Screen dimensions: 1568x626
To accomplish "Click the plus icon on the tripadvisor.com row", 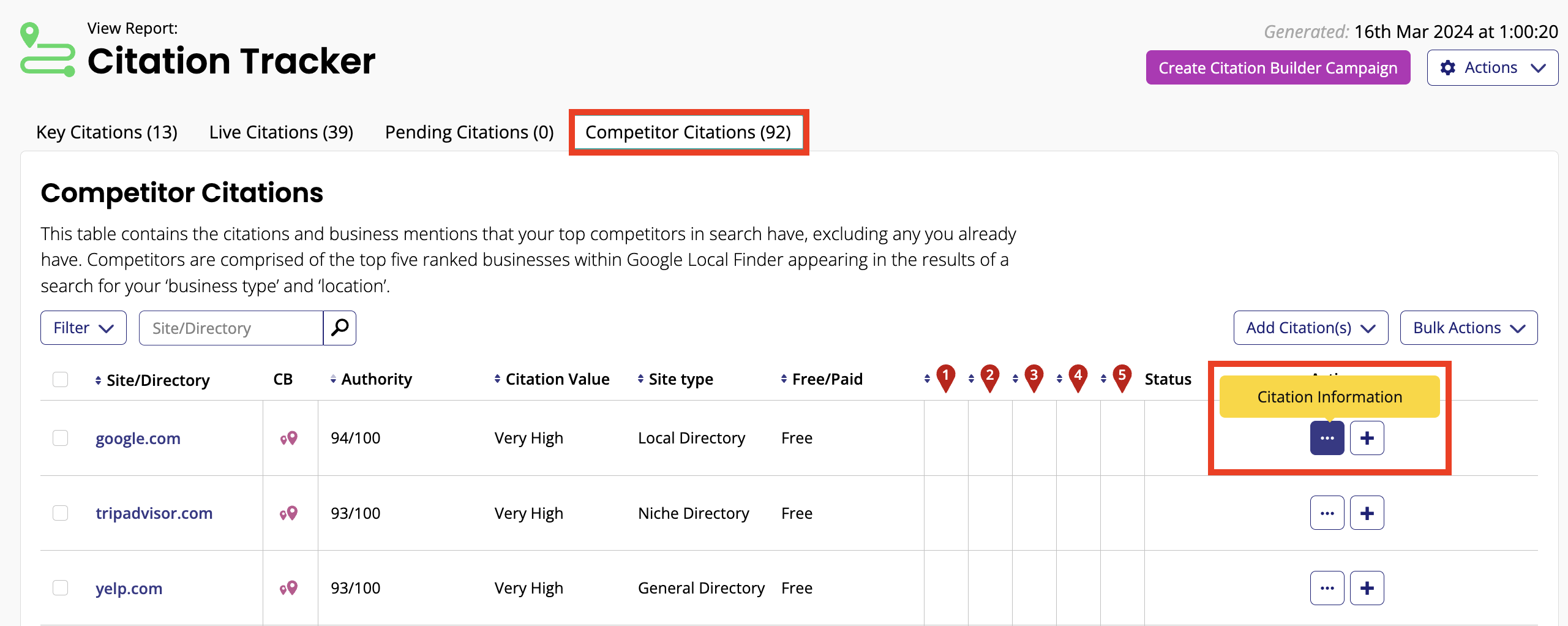I will [x=1367, y=513].
